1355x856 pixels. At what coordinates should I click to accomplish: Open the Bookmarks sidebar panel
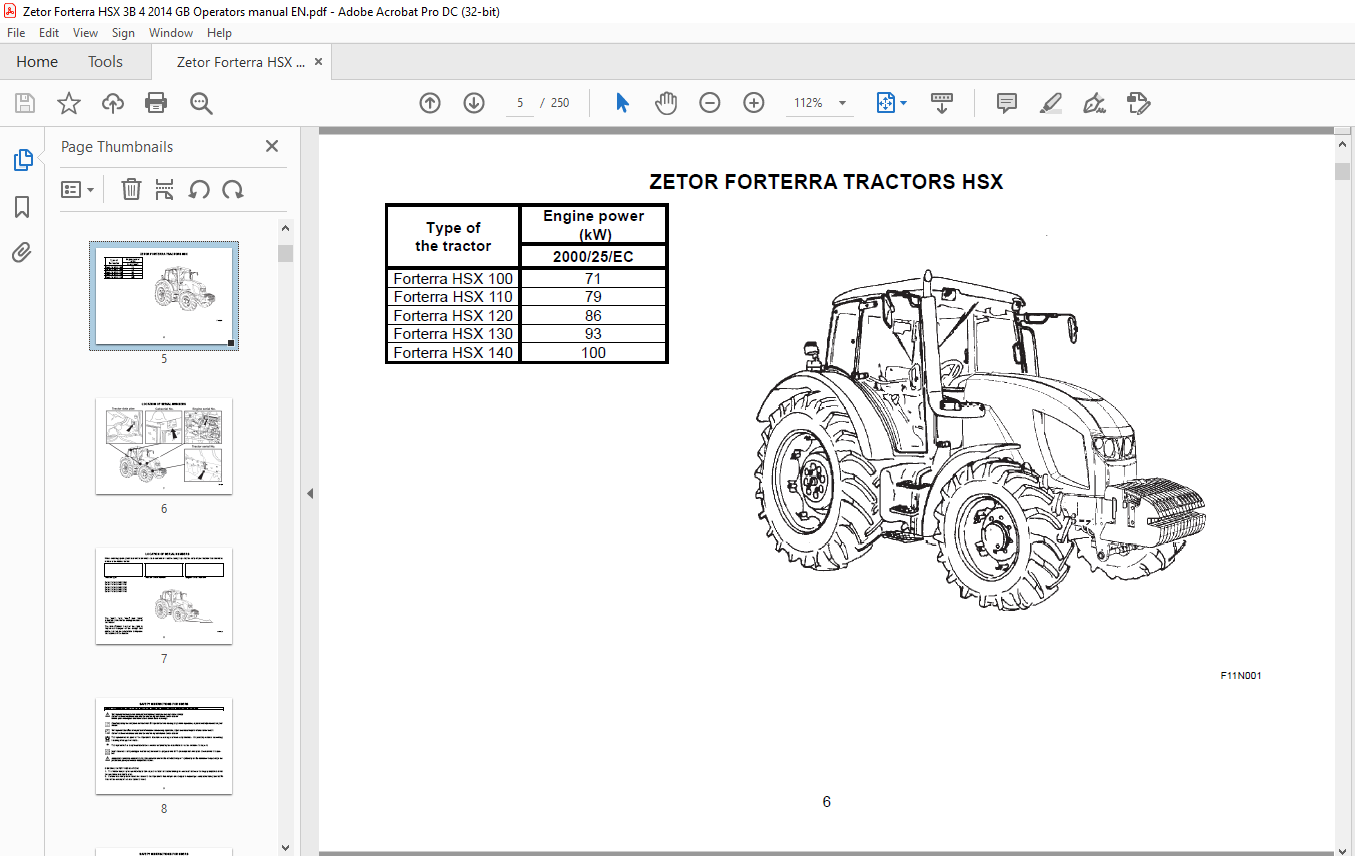[22, 207]
